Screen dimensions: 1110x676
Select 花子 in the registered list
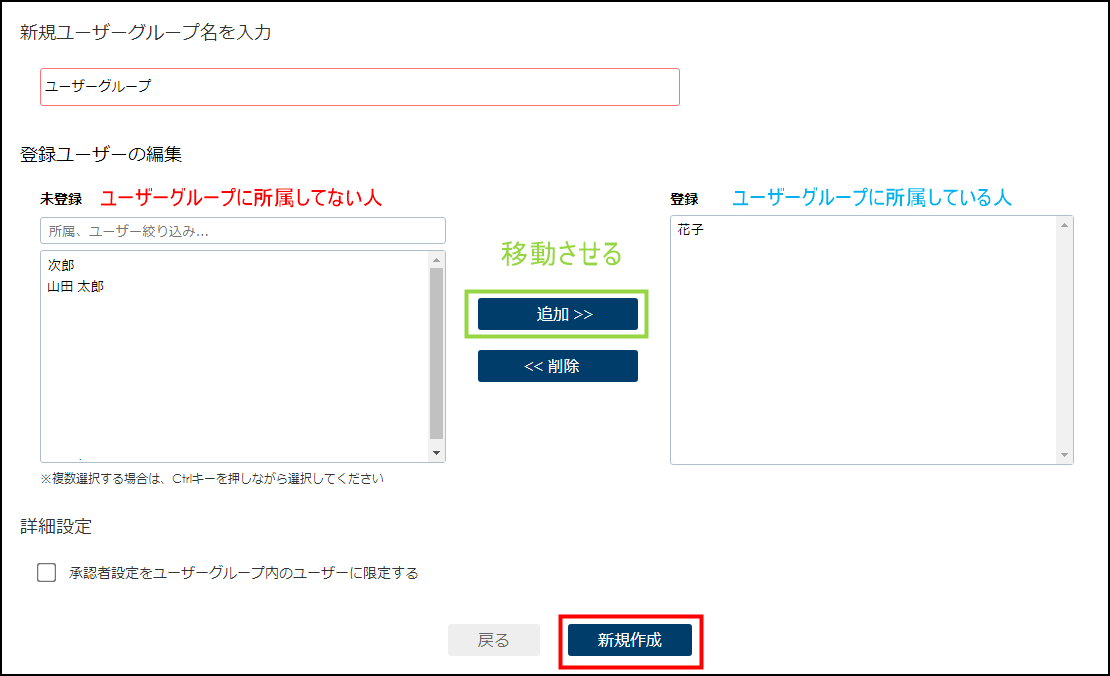[690, 229]
